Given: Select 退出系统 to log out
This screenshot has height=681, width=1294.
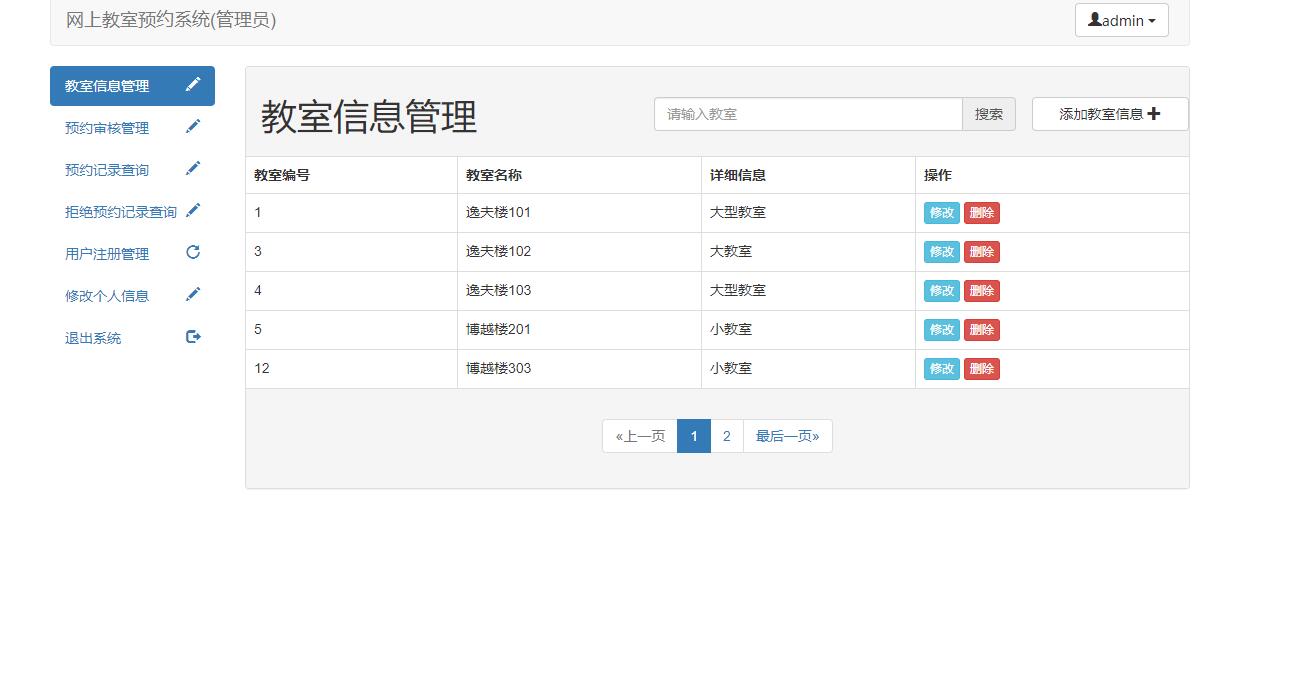Looking at the screenshot, I should click(92, 337).
